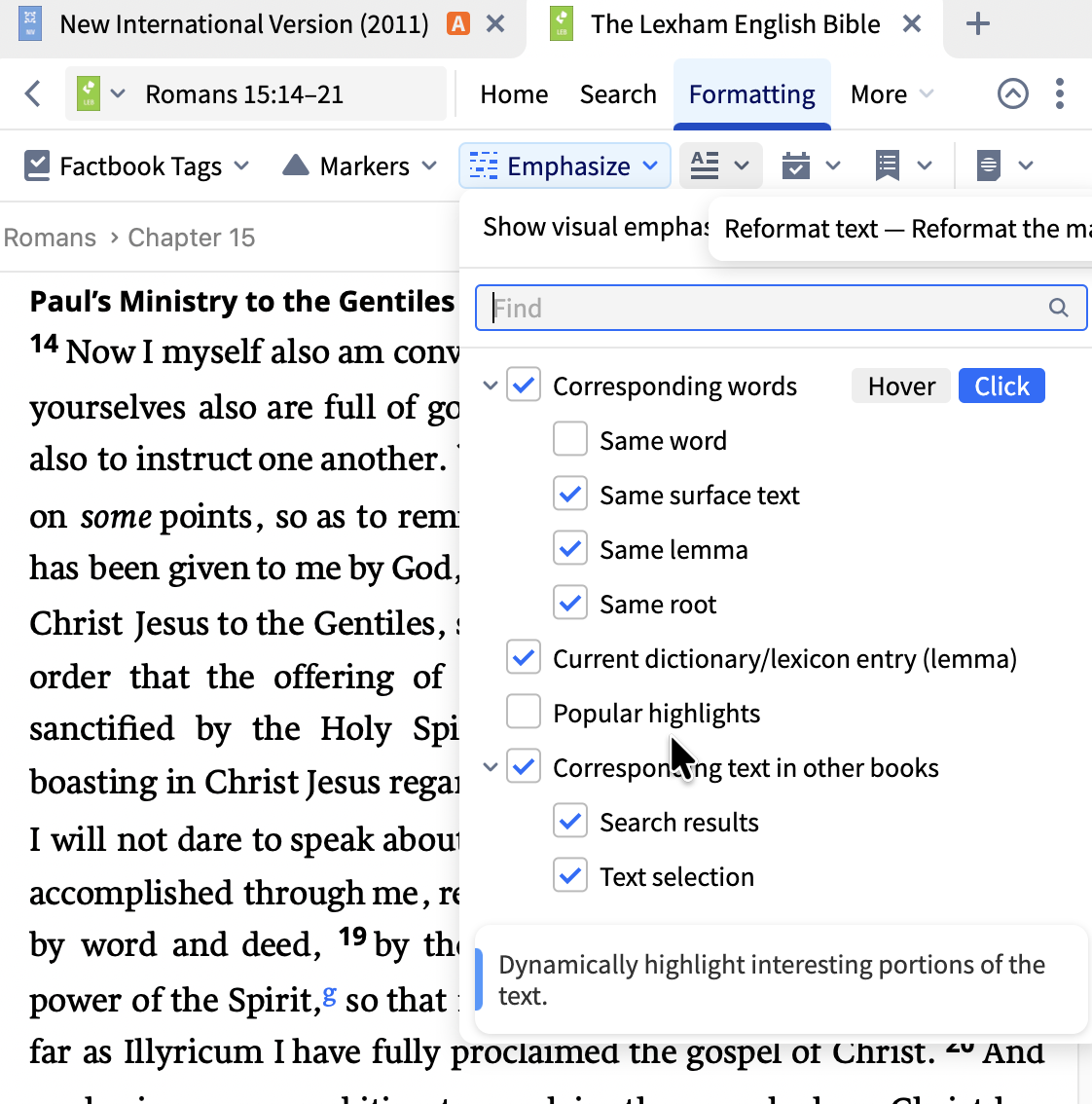Viewport: 1092px width, 1104px height.
Task: Add a new tab with plus icon
Action: tap(977, 24)
